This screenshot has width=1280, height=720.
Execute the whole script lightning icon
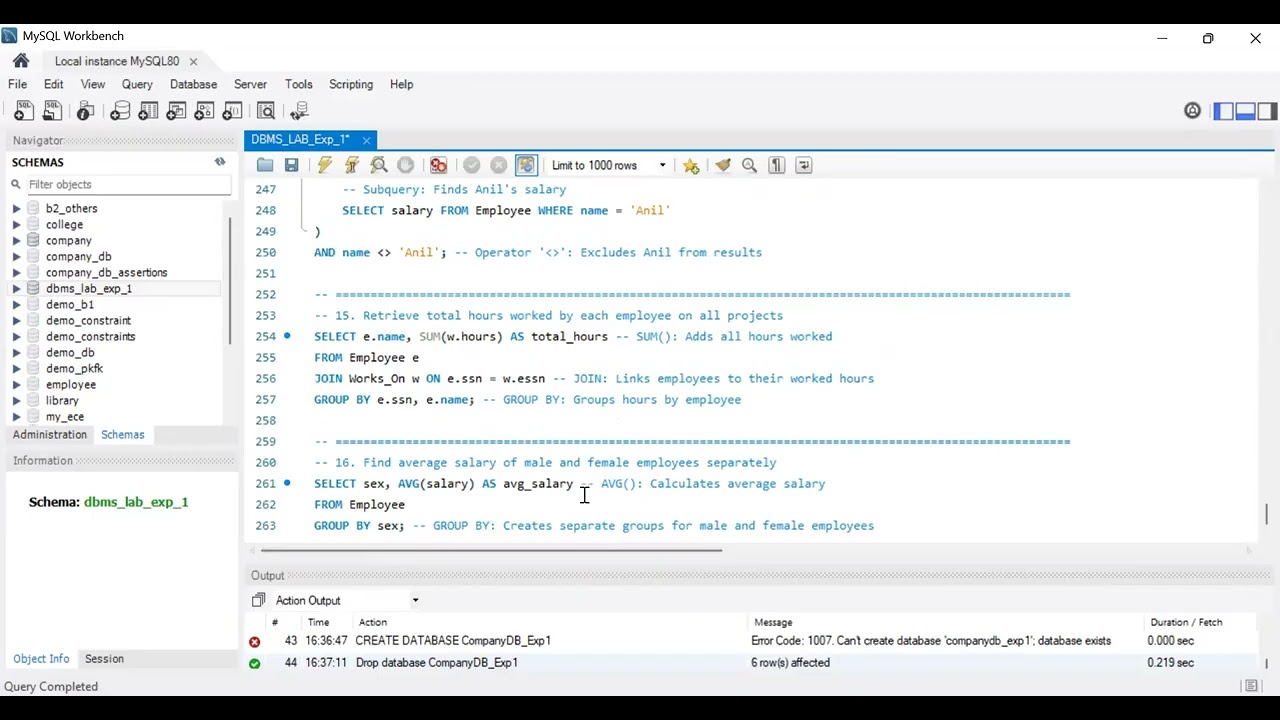click(325, 165)
